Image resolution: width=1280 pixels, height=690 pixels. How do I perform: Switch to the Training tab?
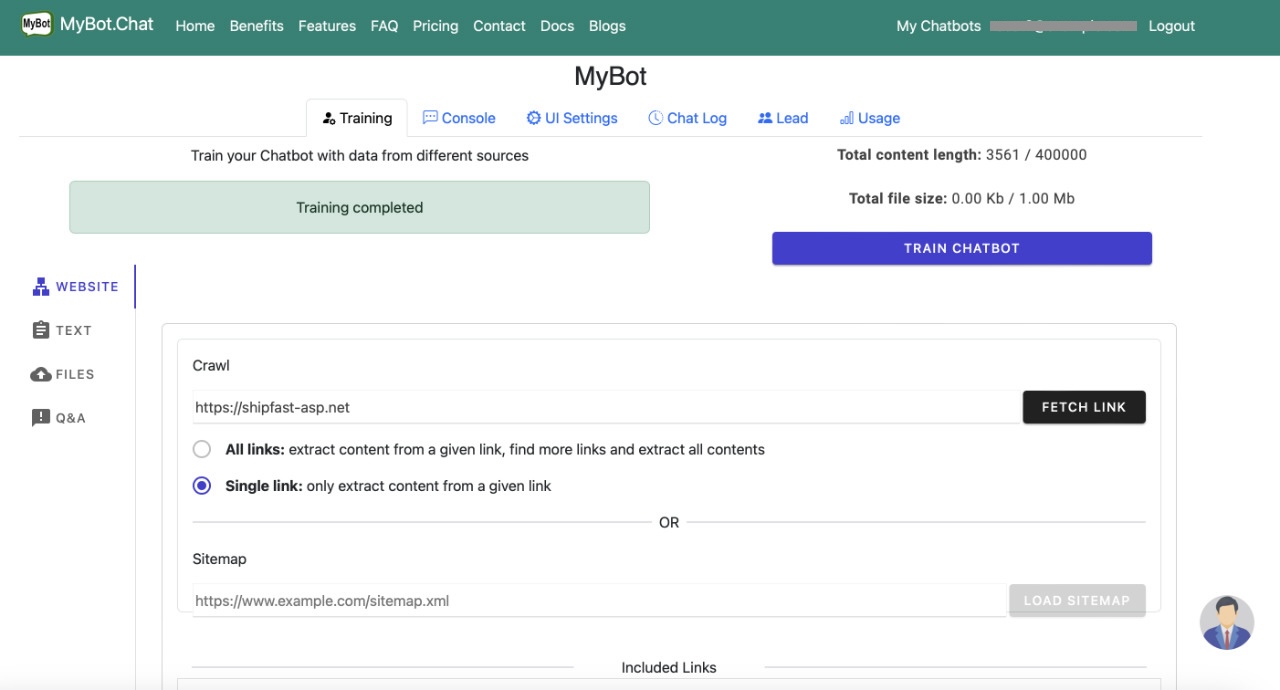pos(357,117)
